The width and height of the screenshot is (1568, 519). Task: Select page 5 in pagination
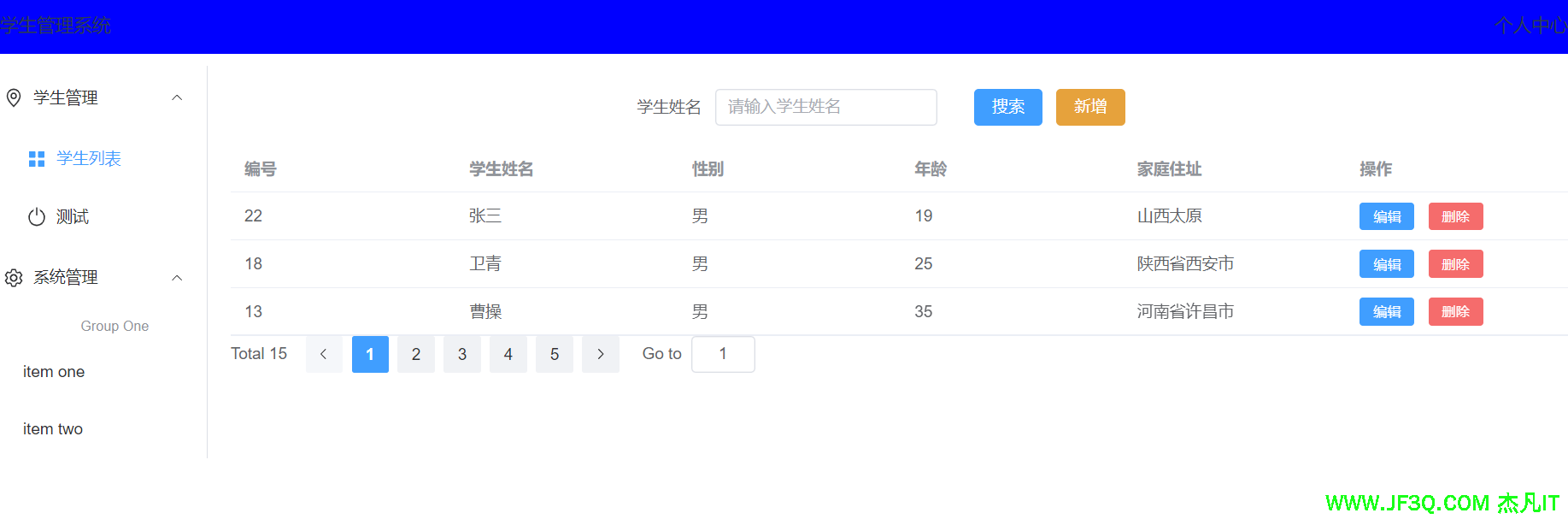click(555, 354)
